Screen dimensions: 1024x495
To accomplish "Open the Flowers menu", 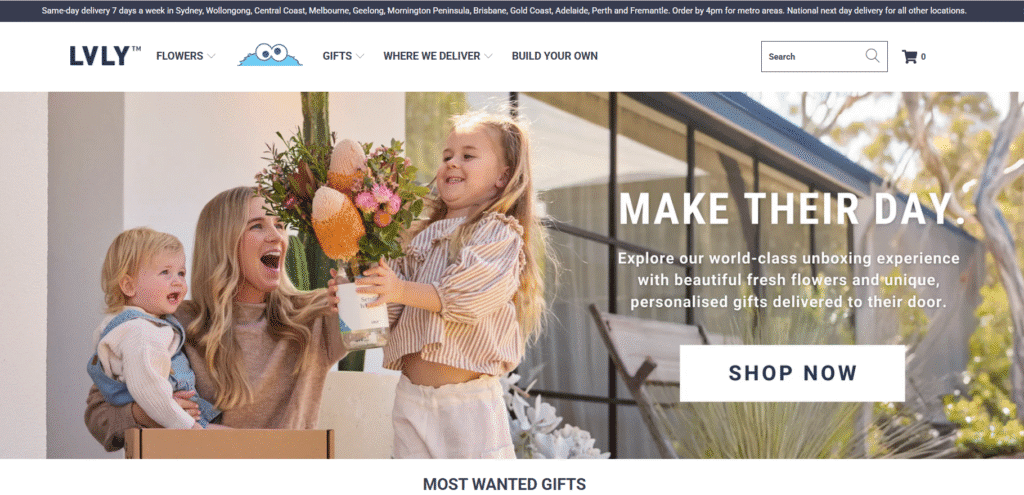I will coord(180,56).
